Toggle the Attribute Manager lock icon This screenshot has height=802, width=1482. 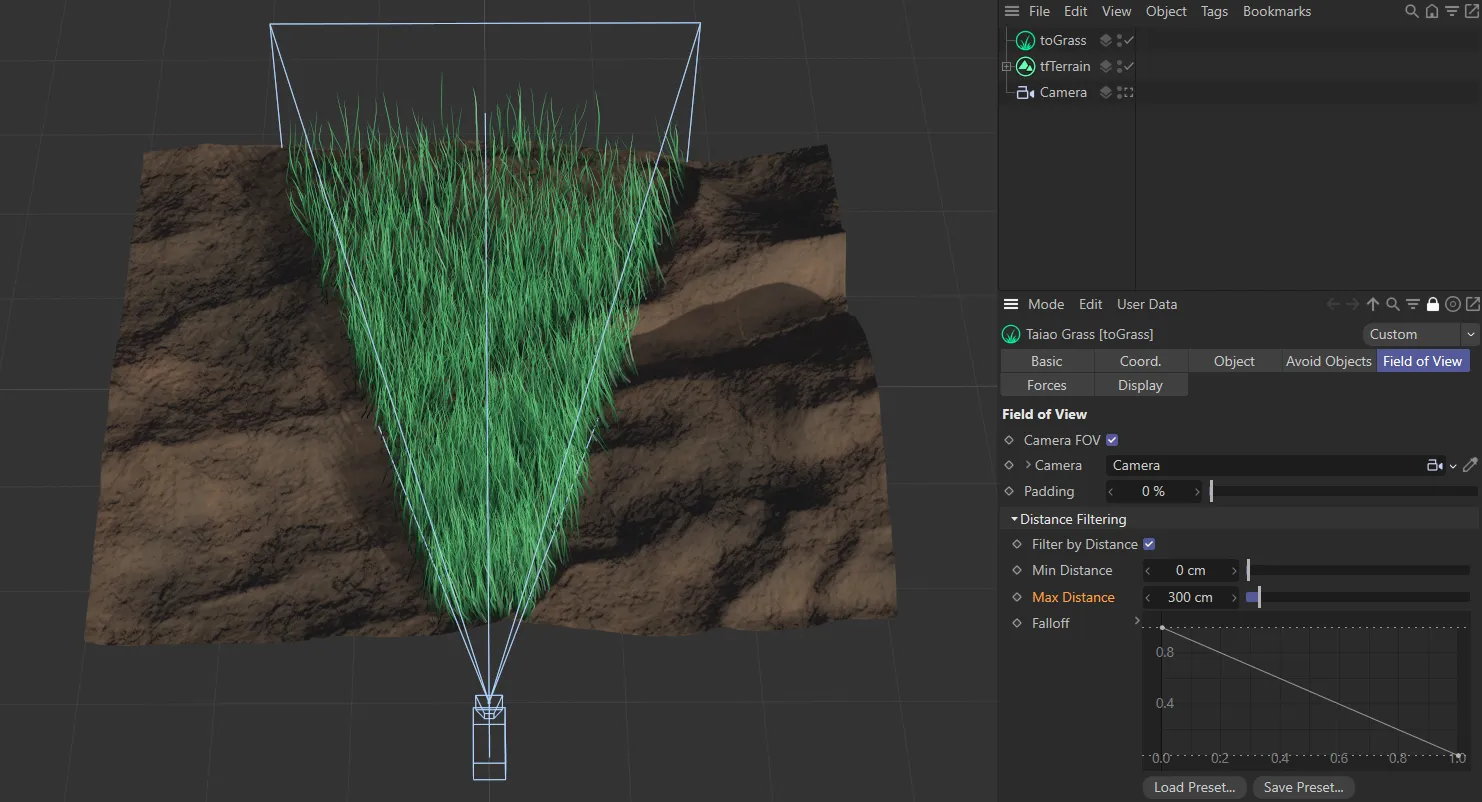[1433, 305]
